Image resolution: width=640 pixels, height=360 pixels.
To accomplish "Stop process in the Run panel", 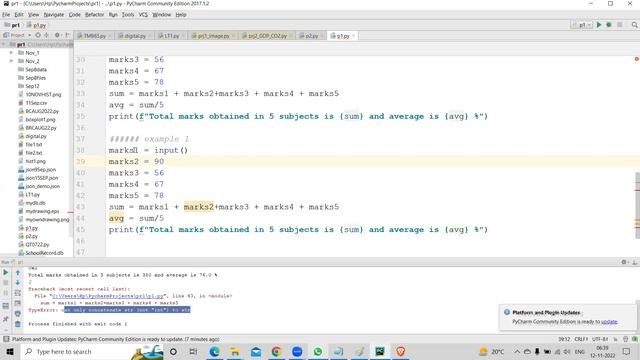I will [x=6, y=282].
